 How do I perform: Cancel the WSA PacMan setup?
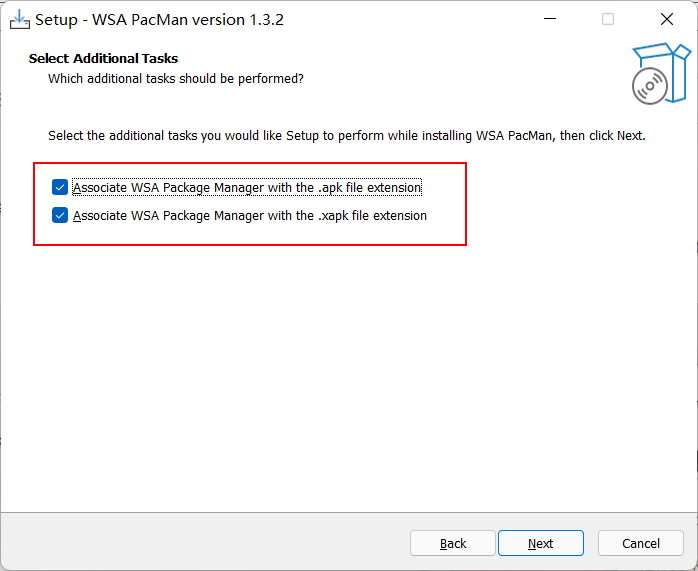point(641,543)
